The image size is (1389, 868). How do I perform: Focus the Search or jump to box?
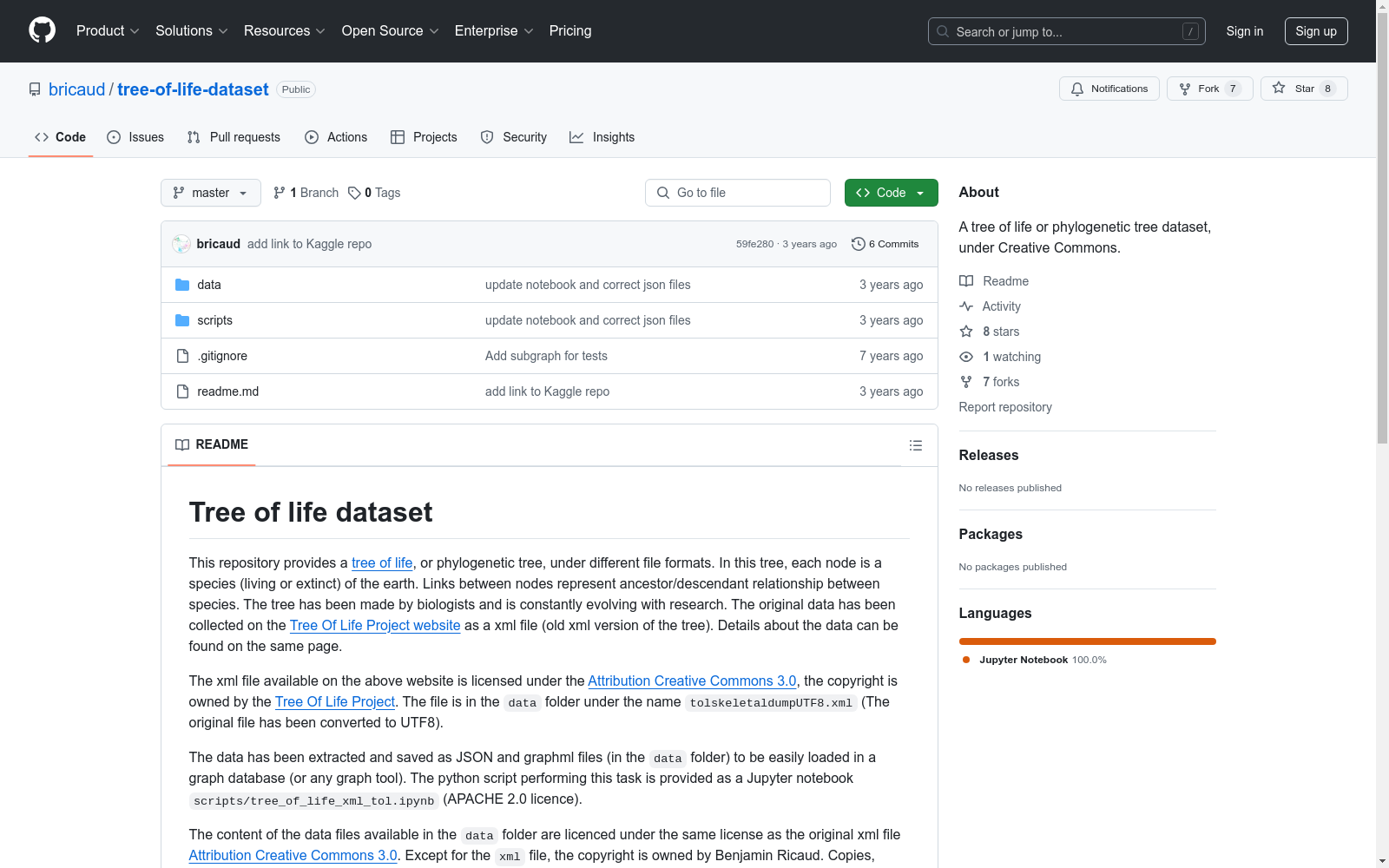coord(1067,31)
